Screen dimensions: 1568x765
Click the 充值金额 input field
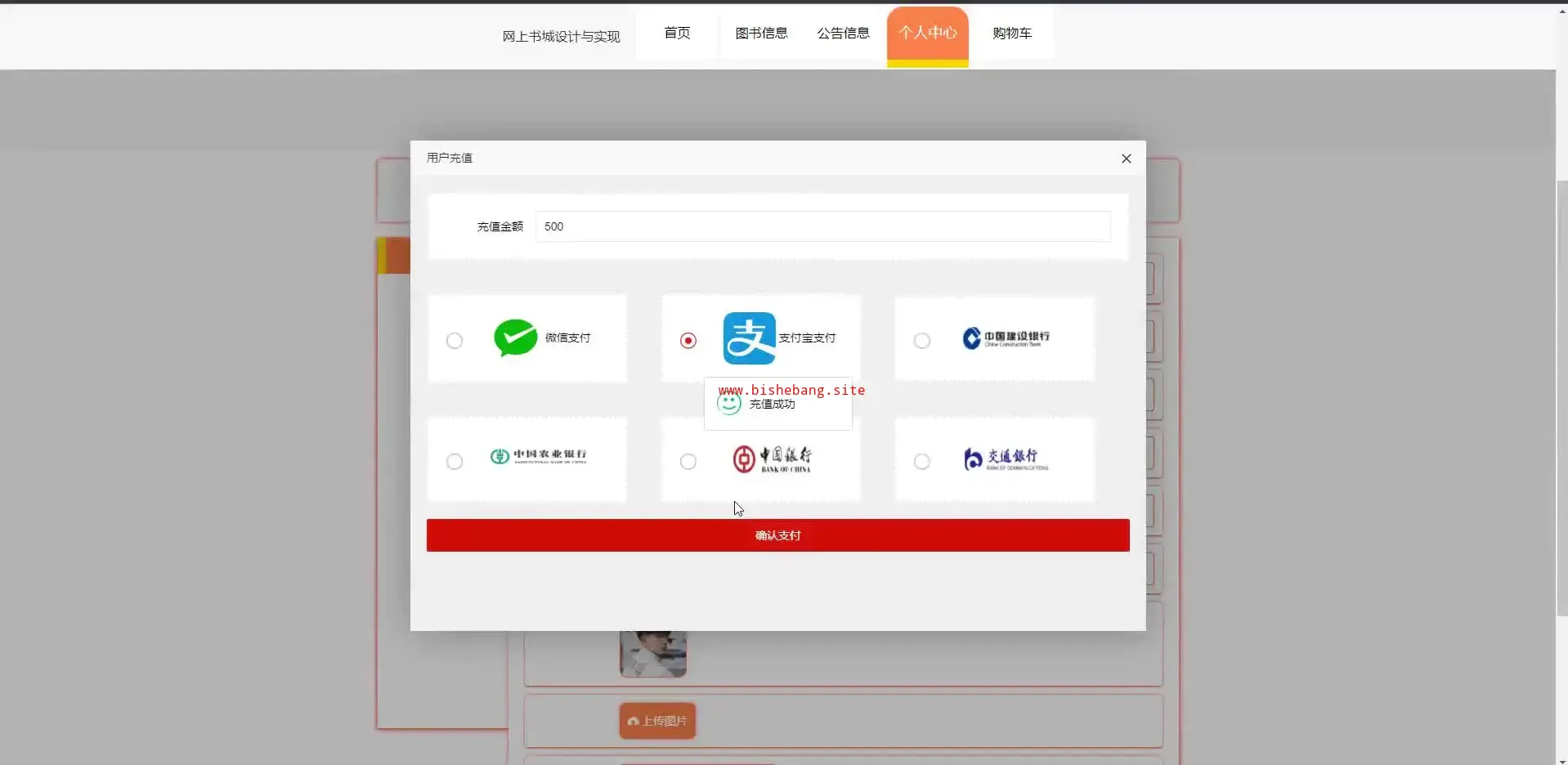click(822, 226)
